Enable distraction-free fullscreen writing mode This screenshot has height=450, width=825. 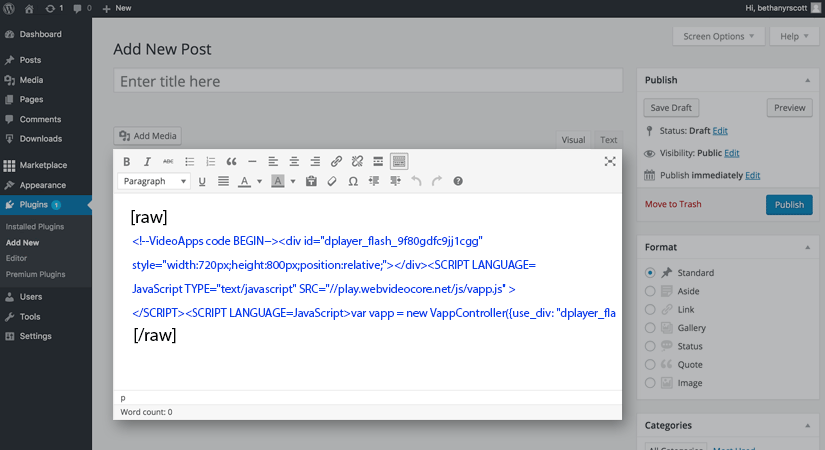pos(610,162)
